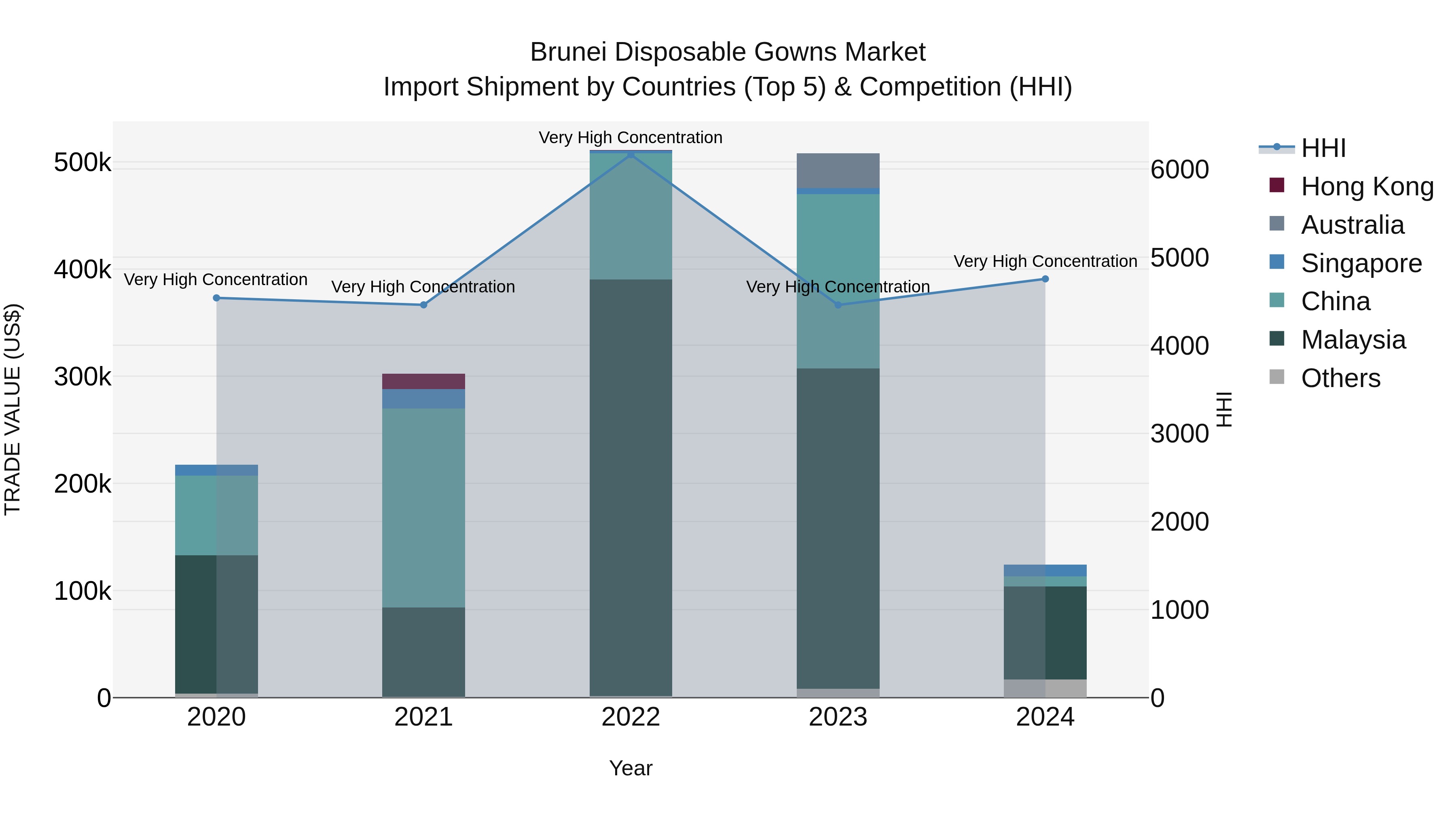Select the 2022 HHI peak data point

(631, 154)
